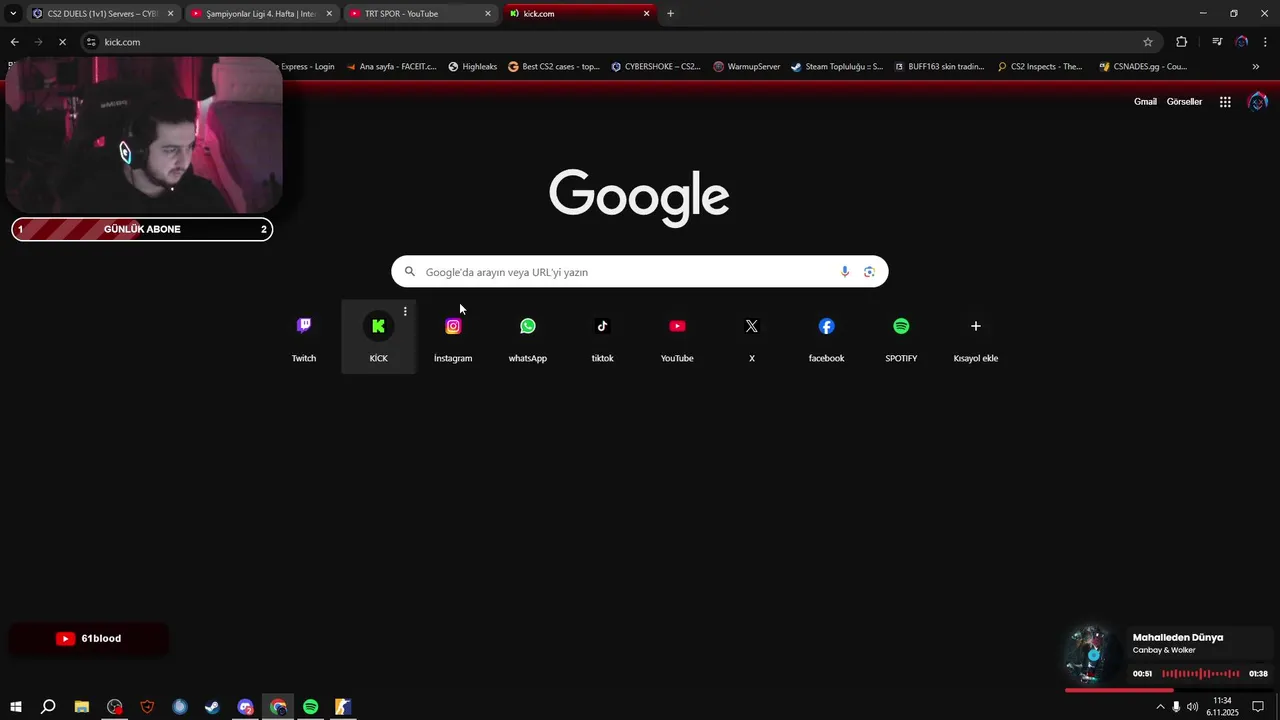Image resolution: width=1280 pixels, height=720 pixels.
Task: Start voice search with the microphone icon
Action: click(845, 272)
